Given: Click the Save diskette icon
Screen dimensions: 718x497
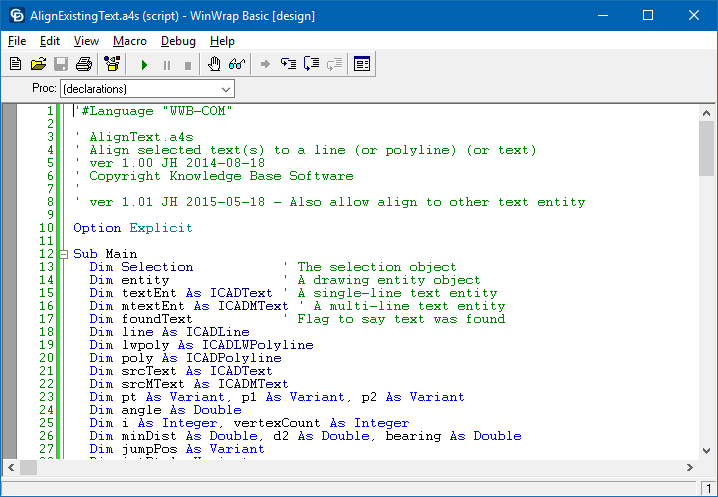Looking at the screenshot, I should coord(61,64).
